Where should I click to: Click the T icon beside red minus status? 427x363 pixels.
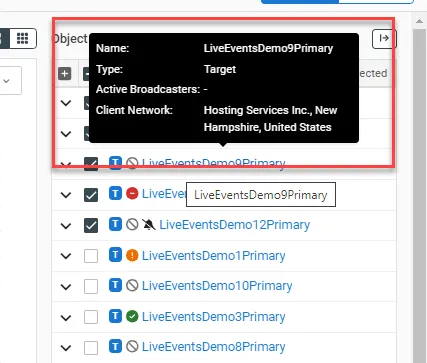pos(115,193)
